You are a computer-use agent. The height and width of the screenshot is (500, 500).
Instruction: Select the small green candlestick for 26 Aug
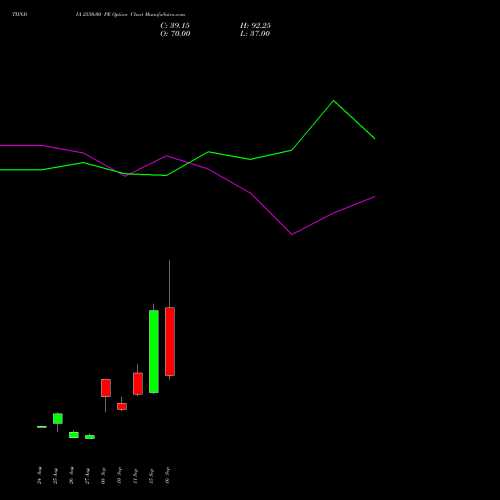coord(74,435)
